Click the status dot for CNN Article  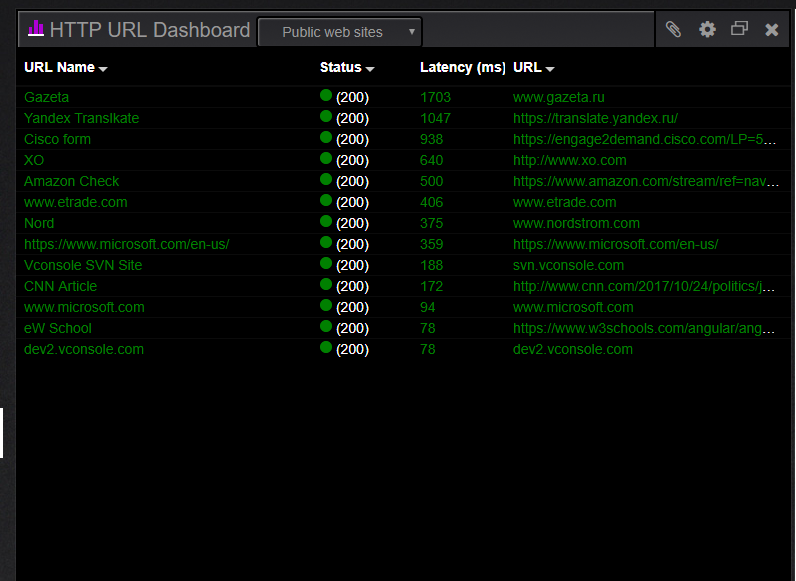(x=326, y=284)
